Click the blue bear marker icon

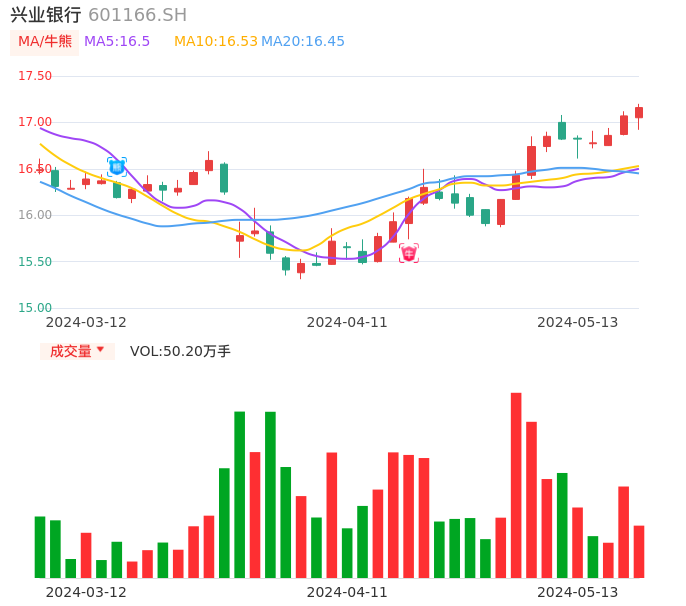pos(117,167)
